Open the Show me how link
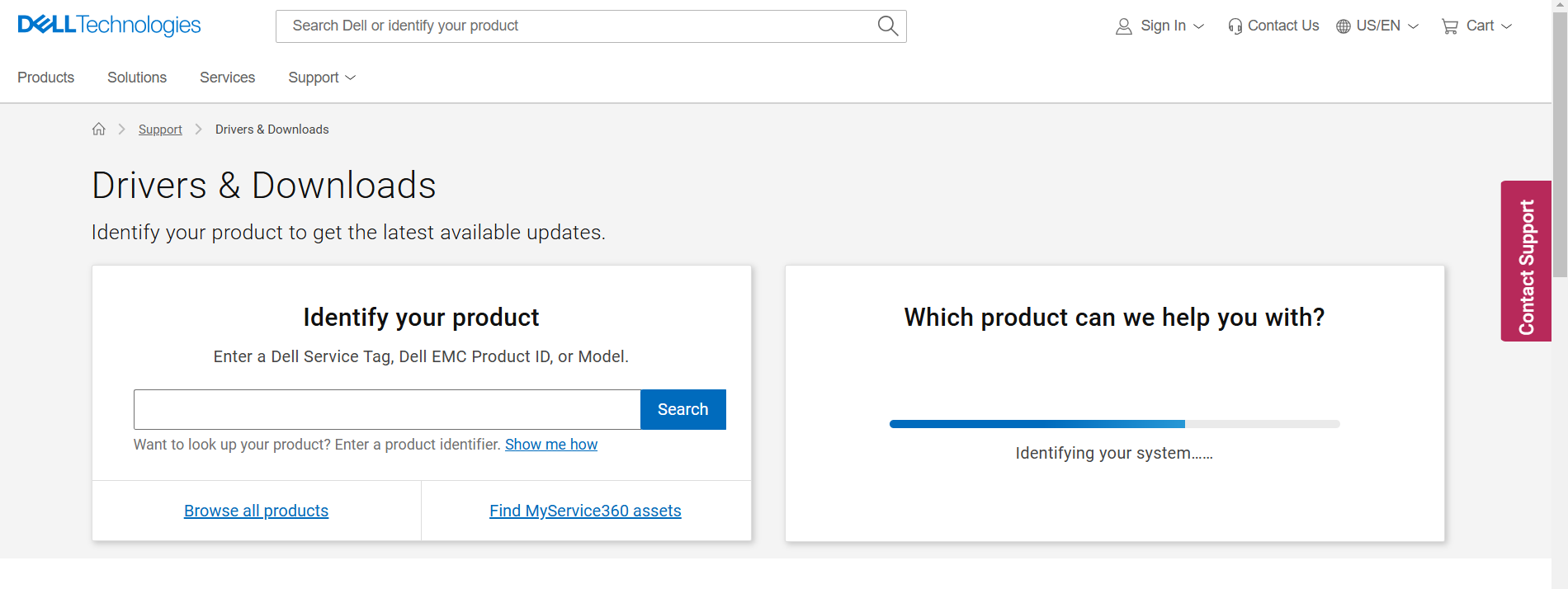Screen dimensions: 1568x589 click(551, 445)
